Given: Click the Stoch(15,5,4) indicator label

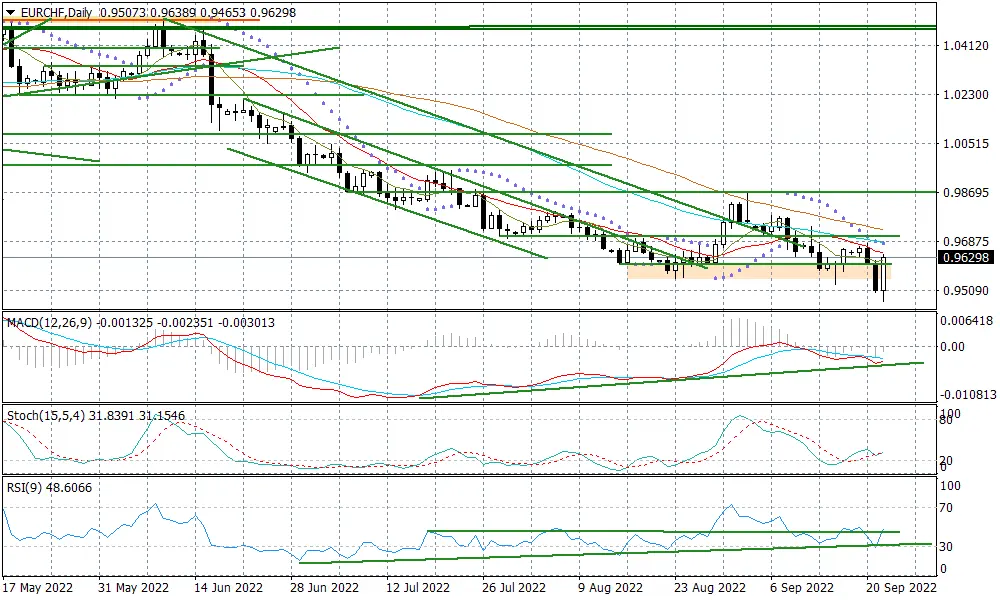Looking at the screenshot, I should click(47, 416).
